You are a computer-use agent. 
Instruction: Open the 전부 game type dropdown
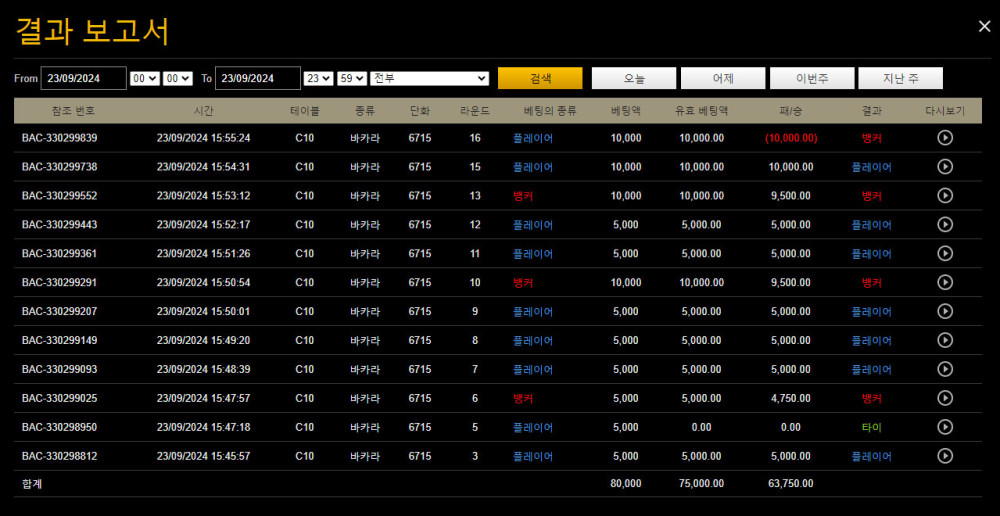pyautogui.click(x=429, y=79)
